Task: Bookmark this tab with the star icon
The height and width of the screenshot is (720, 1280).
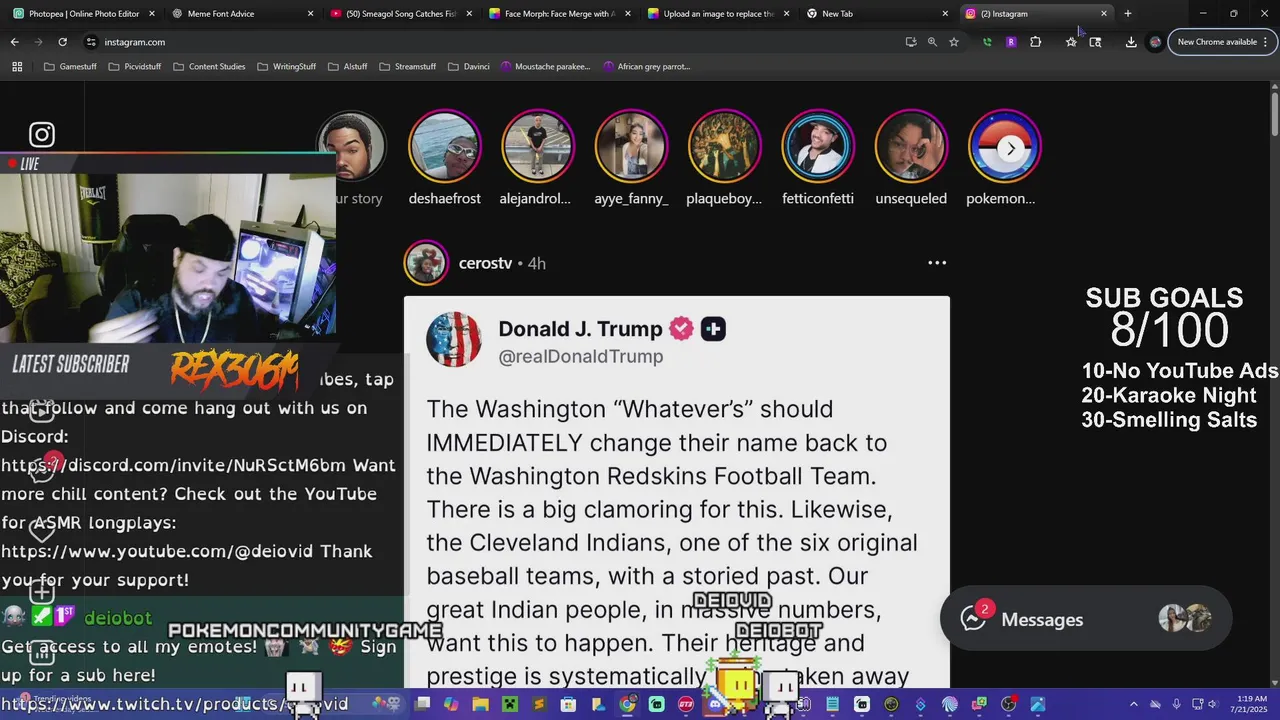Action: (x=954, y=42)
